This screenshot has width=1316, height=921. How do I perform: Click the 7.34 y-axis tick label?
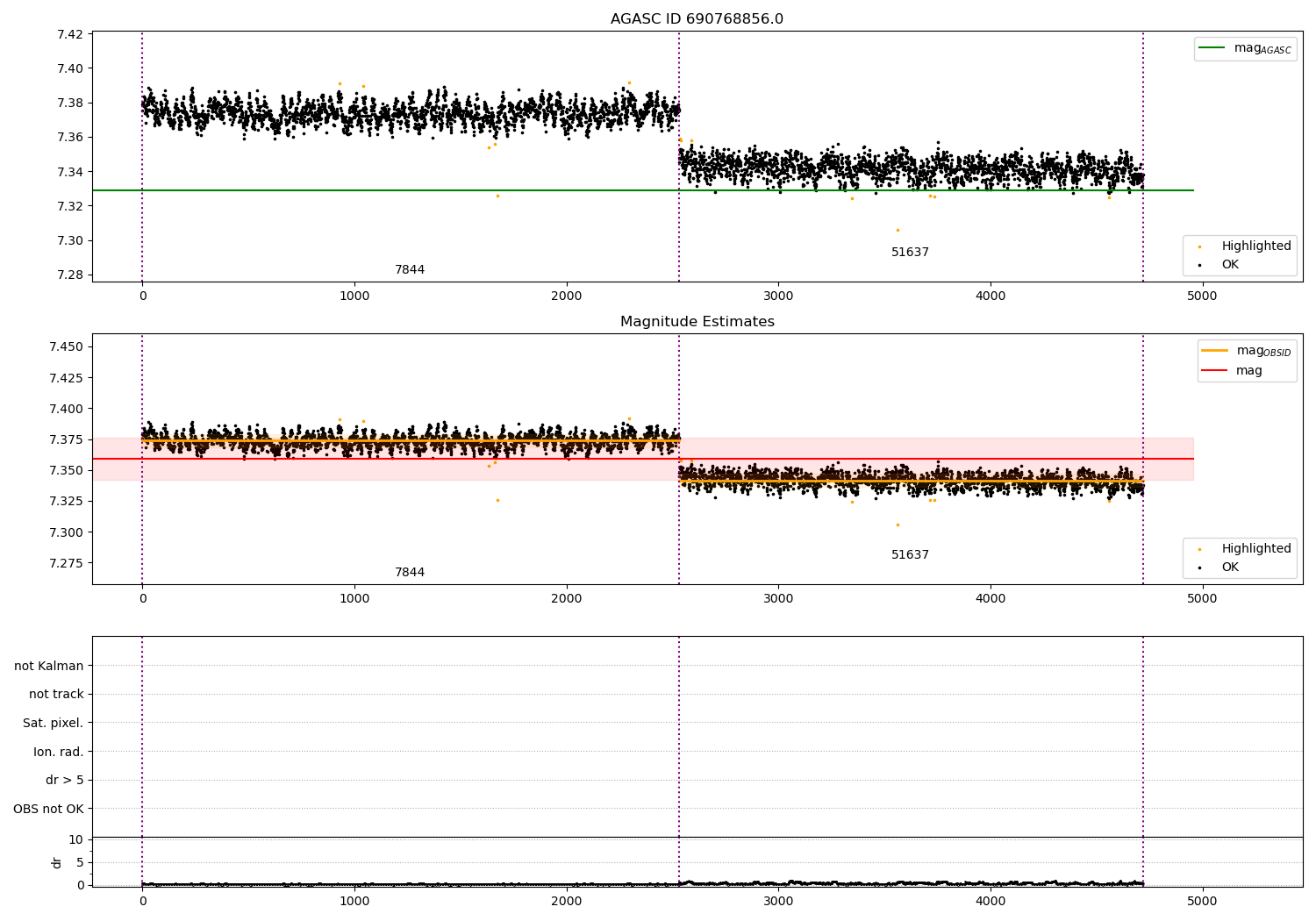point(69,172)
